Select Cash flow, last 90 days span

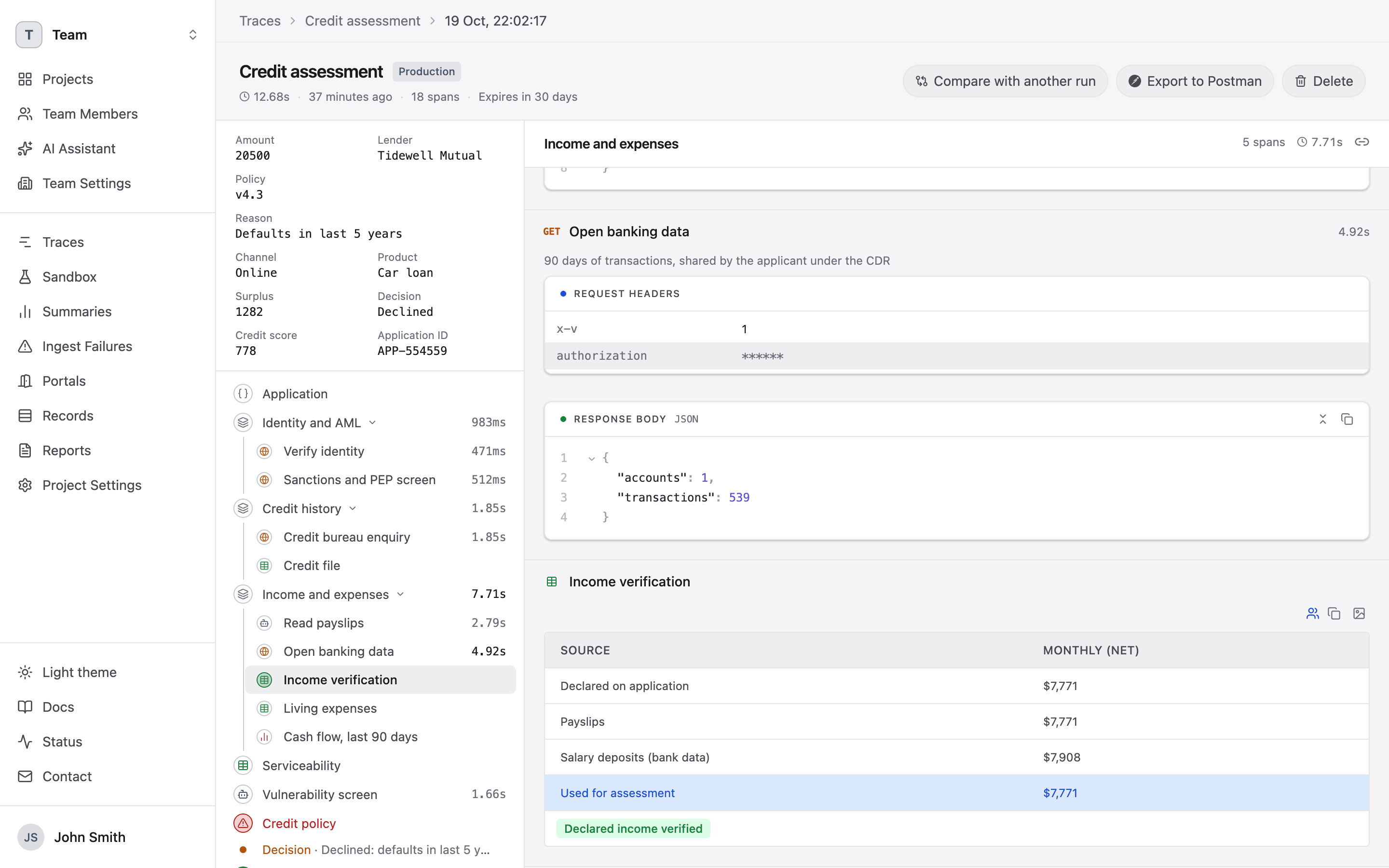coord(381,737)
